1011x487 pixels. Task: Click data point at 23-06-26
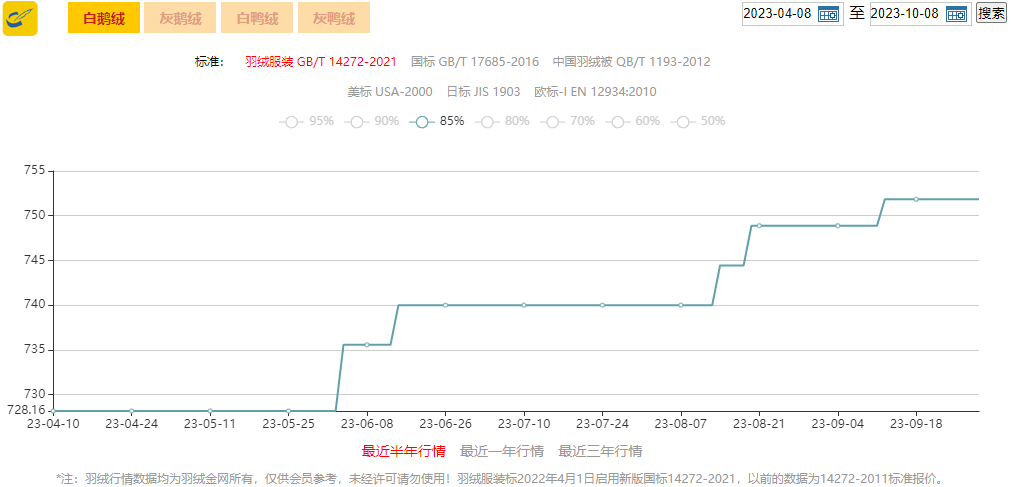pos(445,305)
